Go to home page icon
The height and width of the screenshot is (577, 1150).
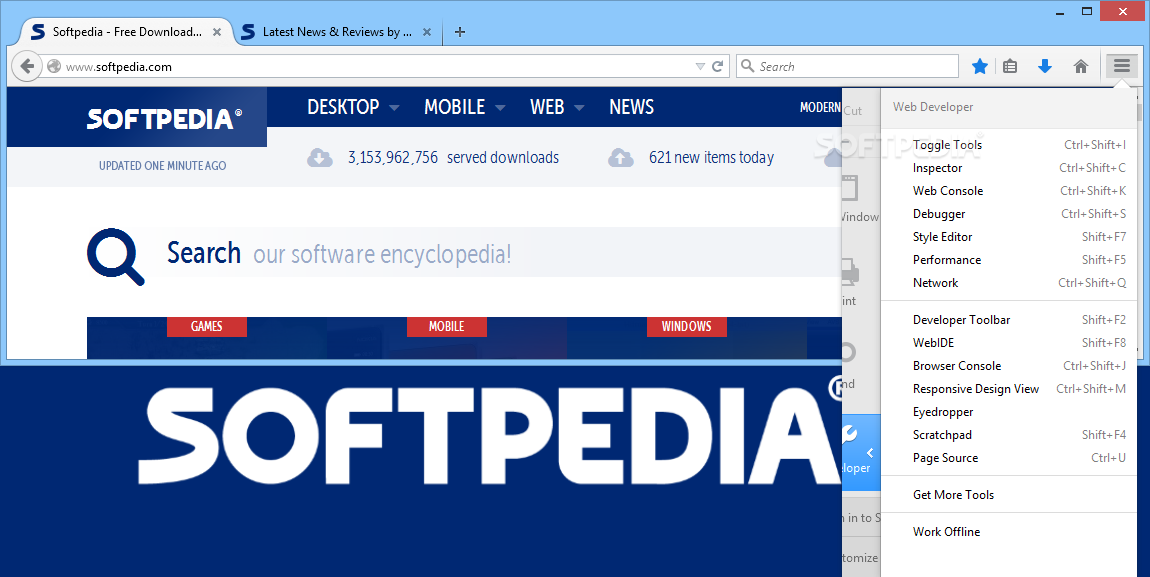tap(1080, 67)
